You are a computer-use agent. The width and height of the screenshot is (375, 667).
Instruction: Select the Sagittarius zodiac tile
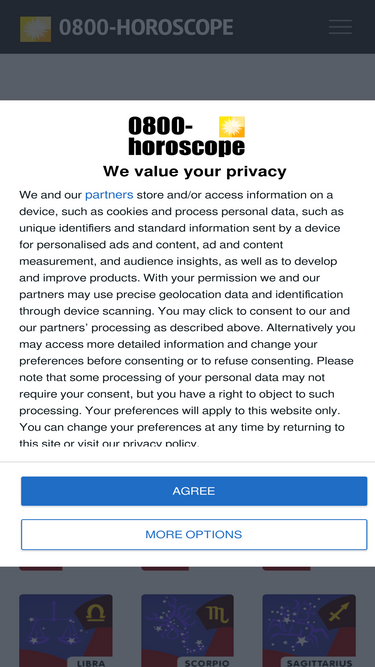click(309, 630)
